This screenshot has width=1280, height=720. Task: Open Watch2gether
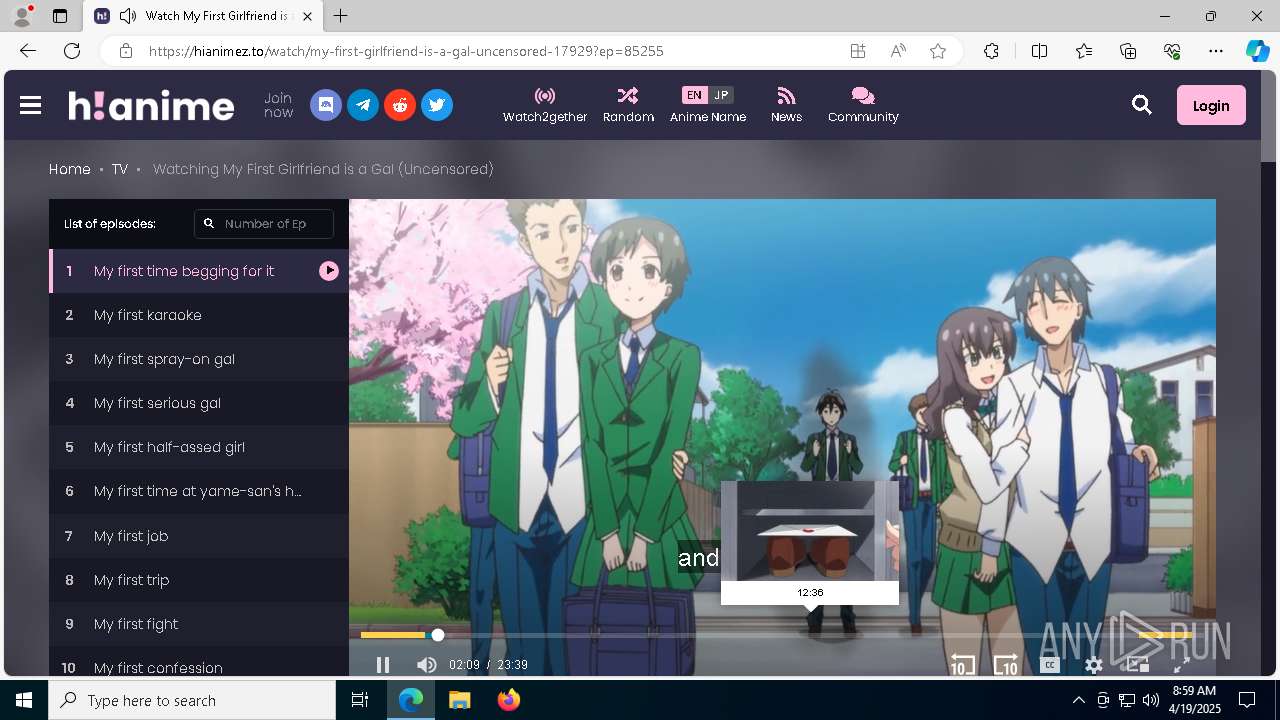pos(545,105)
